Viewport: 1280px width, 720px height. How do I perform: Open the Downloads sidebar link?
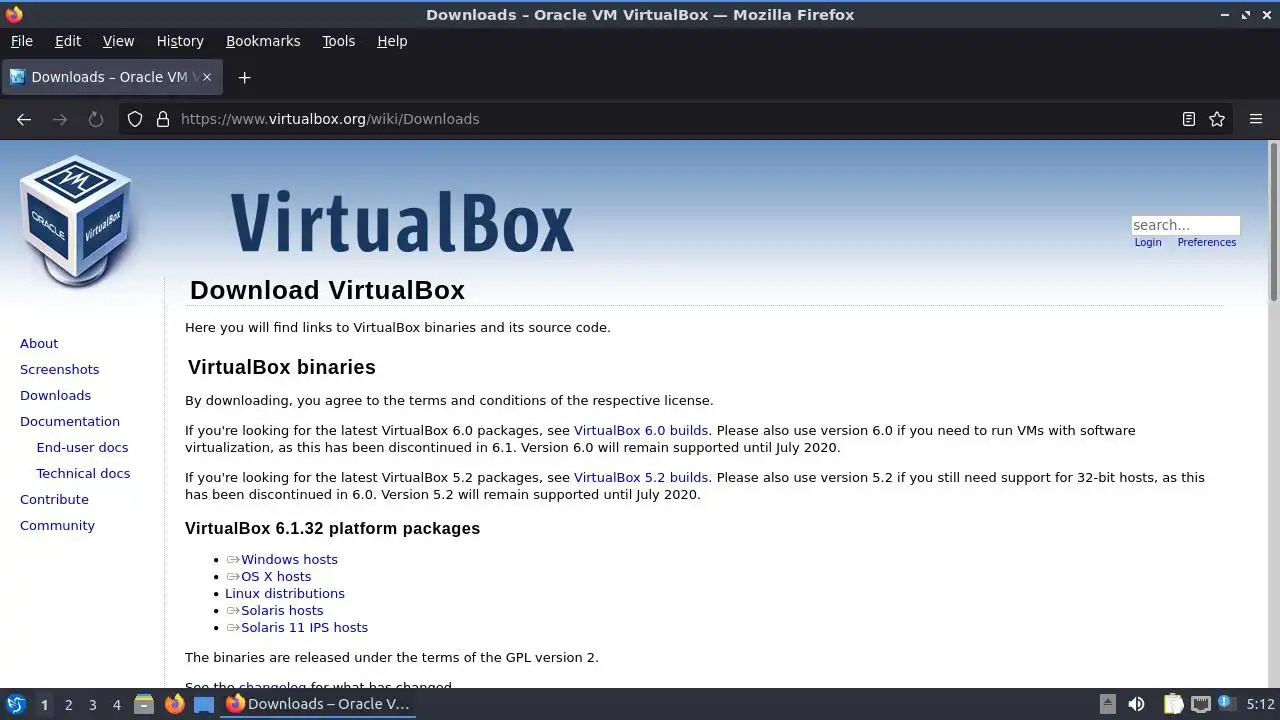click(x=55, y=395)
